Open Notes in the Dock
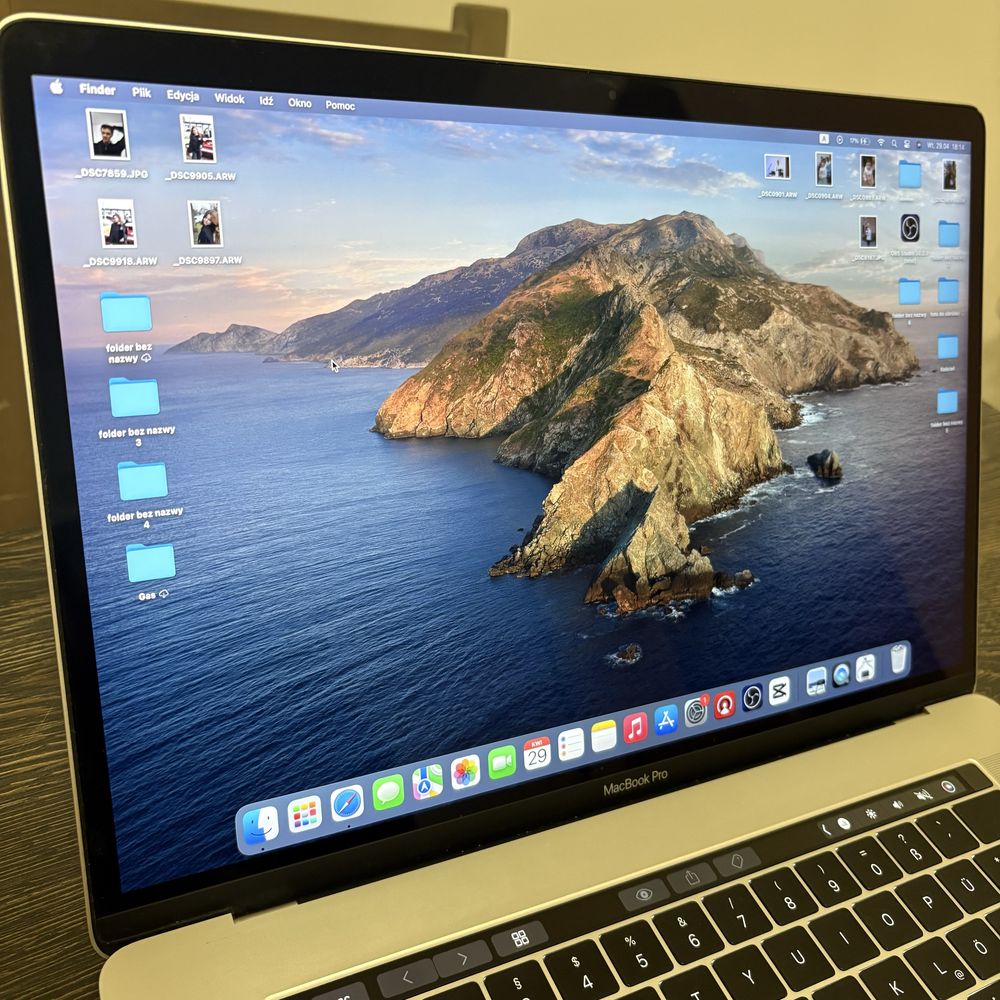This screenshot has width=1000, height=1000. pyautogui.click(x=603, y=736)
